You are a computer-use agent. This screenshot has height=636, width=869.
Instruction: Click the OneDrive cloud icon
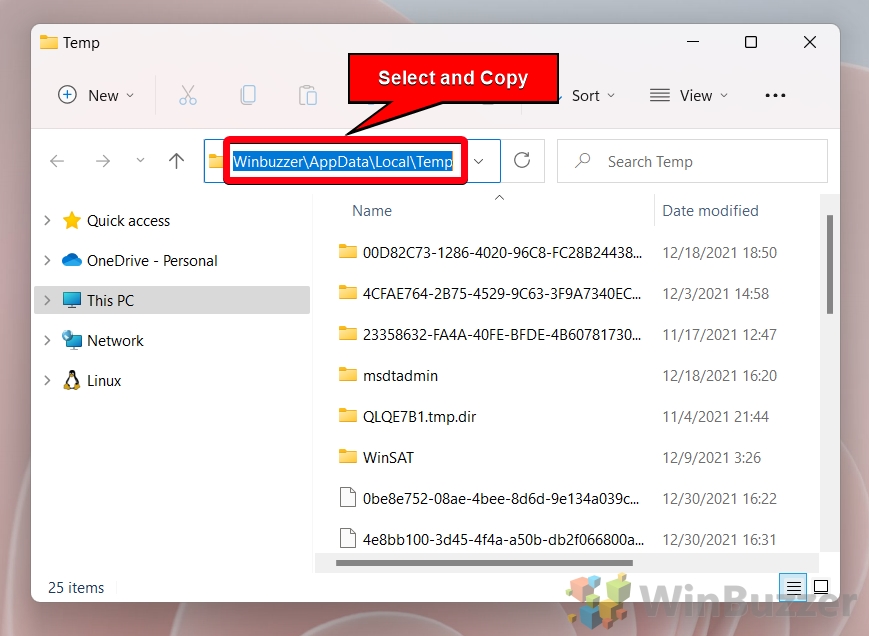tap(71, 260)
